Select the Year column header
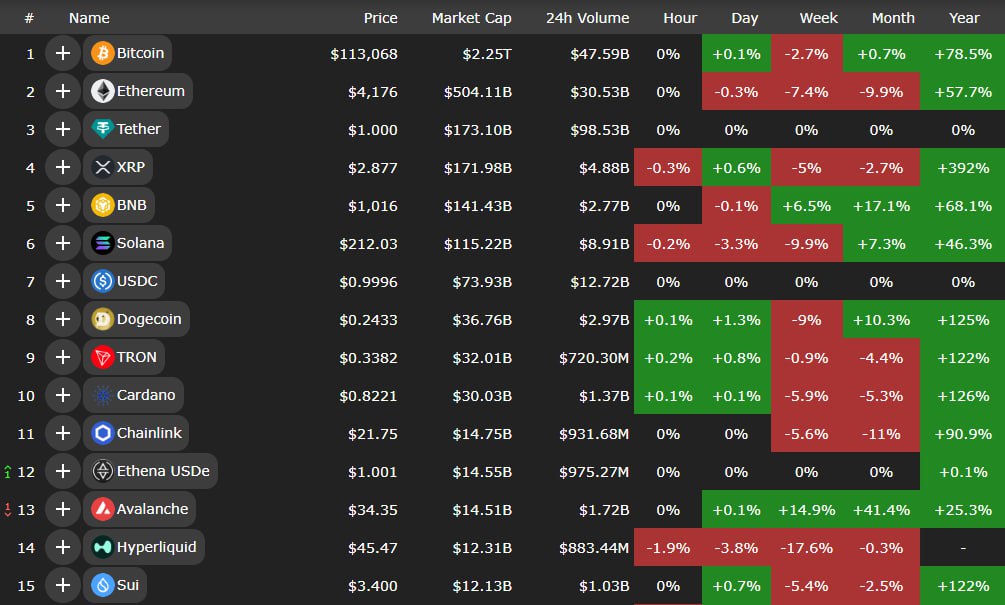 [x=964, y=18]
